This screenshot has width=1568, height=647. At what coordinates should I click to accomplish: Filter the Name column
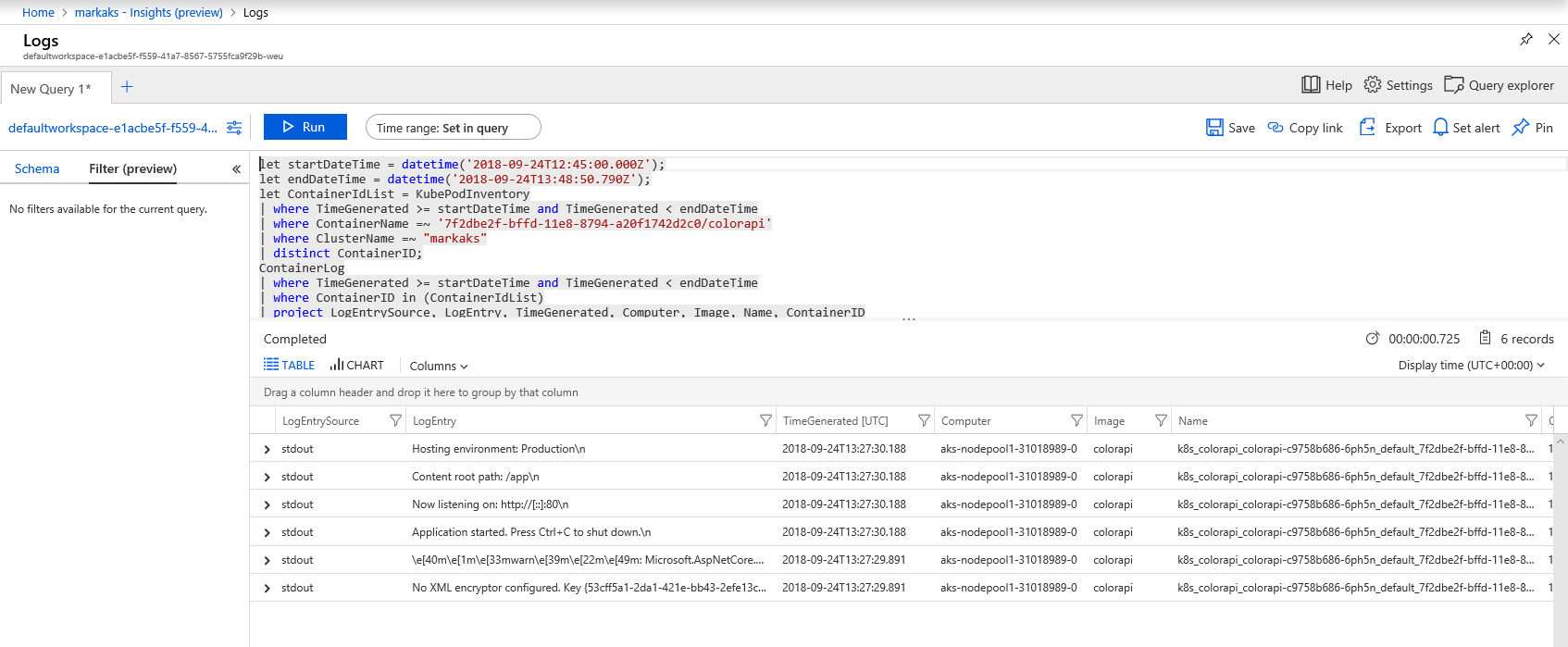1531,420
